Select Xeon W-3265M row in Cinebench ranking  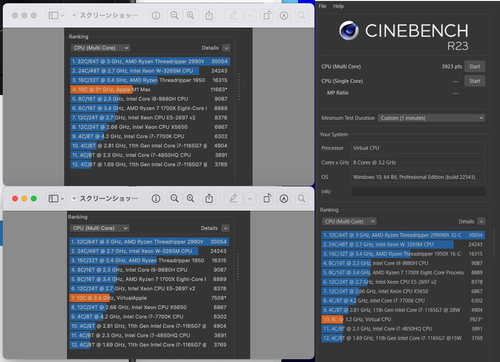403,244
